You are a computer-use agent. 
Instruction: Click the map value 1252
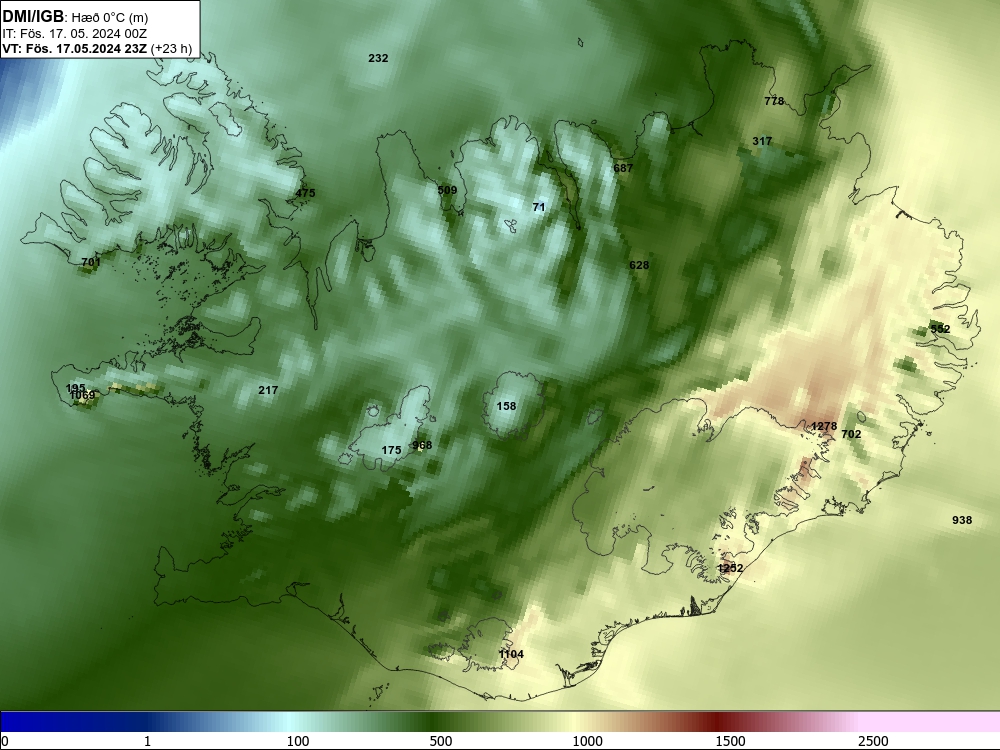[x=730, y=568]
